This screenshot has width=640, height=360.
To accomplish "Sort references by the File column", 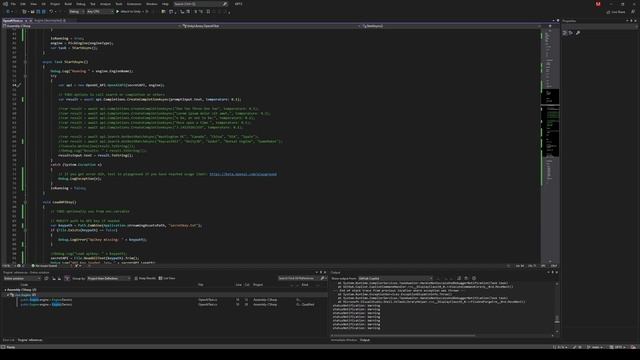I will point(201,285).
